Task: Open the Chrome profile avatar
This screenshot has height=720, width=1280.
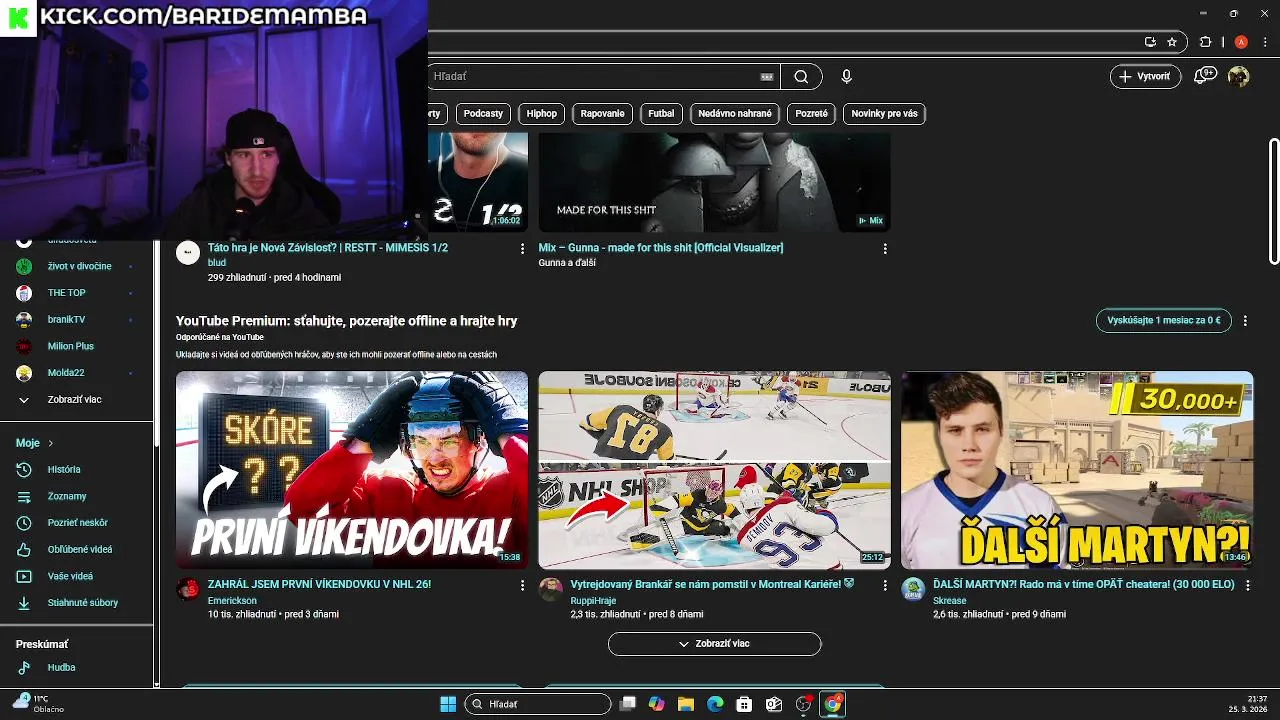Action: tap(1241, 42)
